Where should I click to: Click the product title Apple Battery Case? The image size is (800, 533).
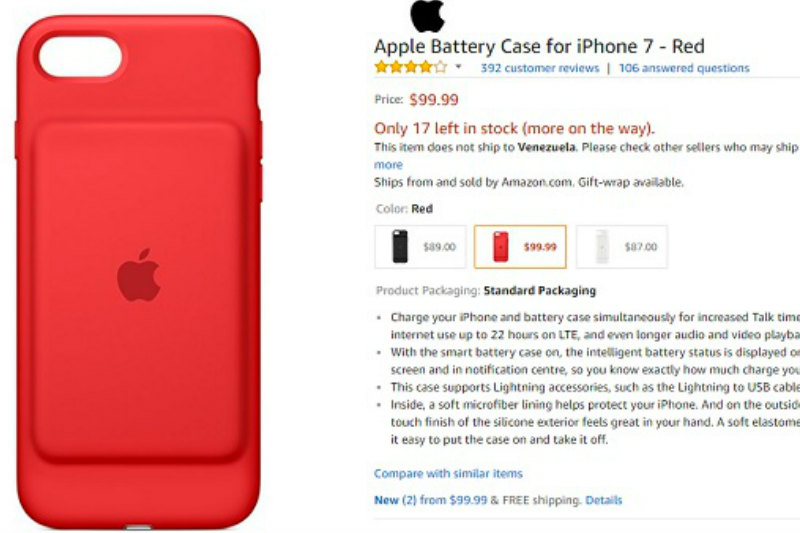pos(539,46)
